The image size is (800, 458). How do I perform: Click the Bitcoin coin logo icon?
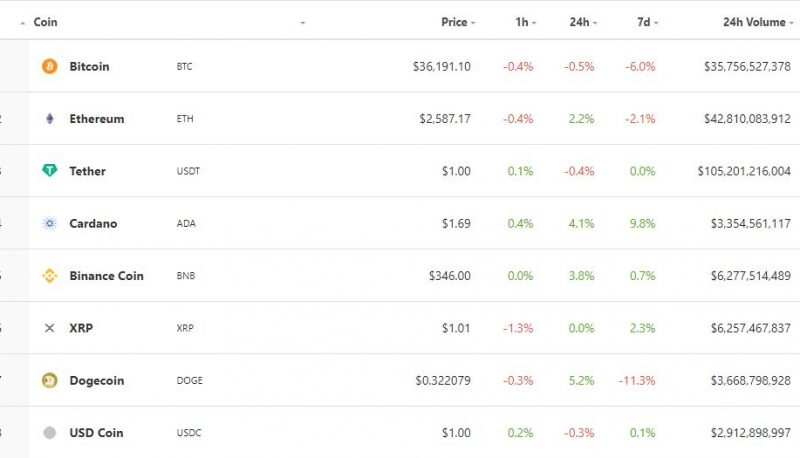[49, 66]
